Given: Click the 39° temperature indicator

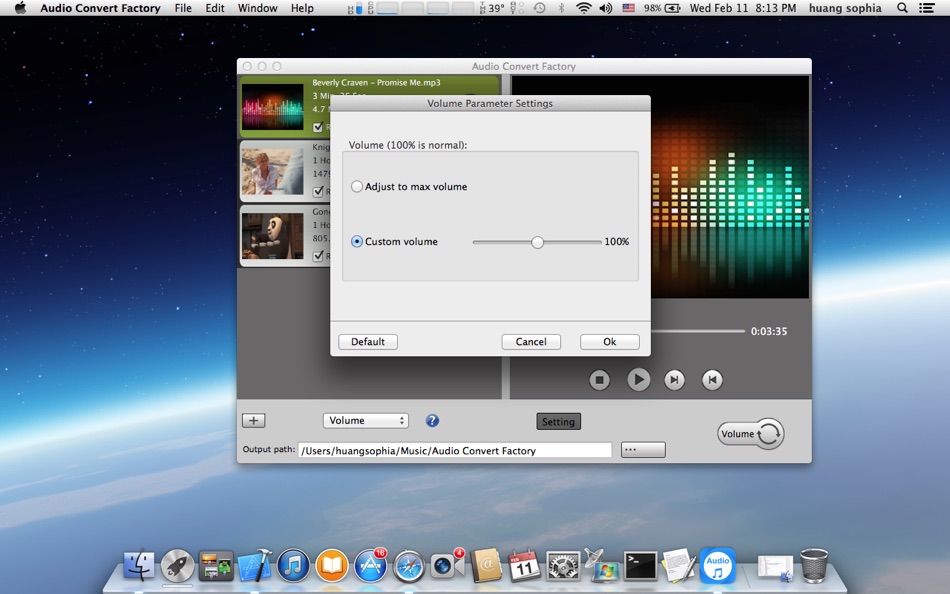Looking at the screenshot, I should click(492, 8).
